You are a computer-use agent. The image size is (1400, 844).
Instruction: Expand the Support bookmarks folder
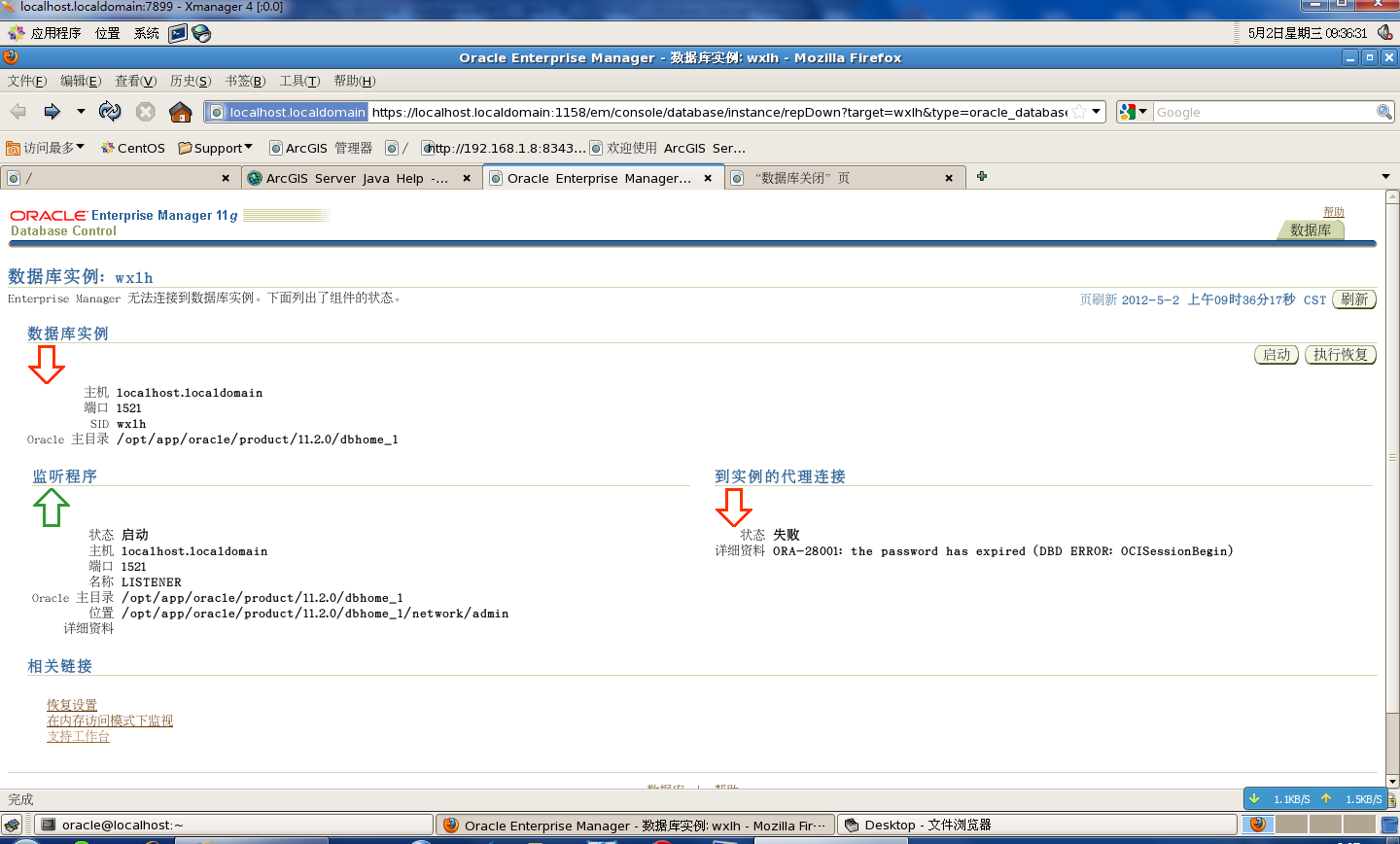215,148
